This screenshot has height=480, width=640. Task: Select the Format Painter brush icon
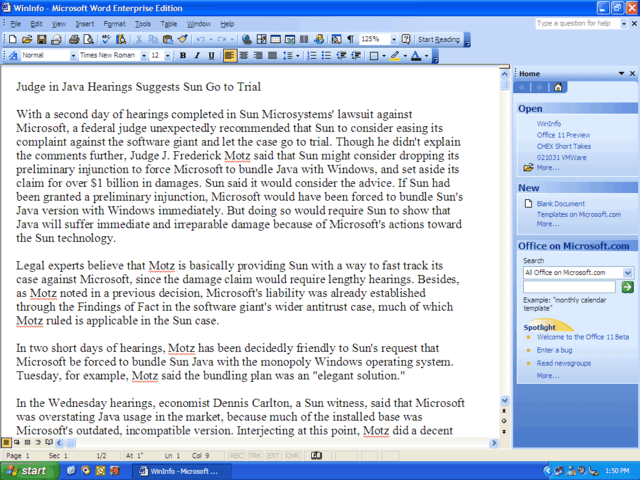tap(182, 39)
